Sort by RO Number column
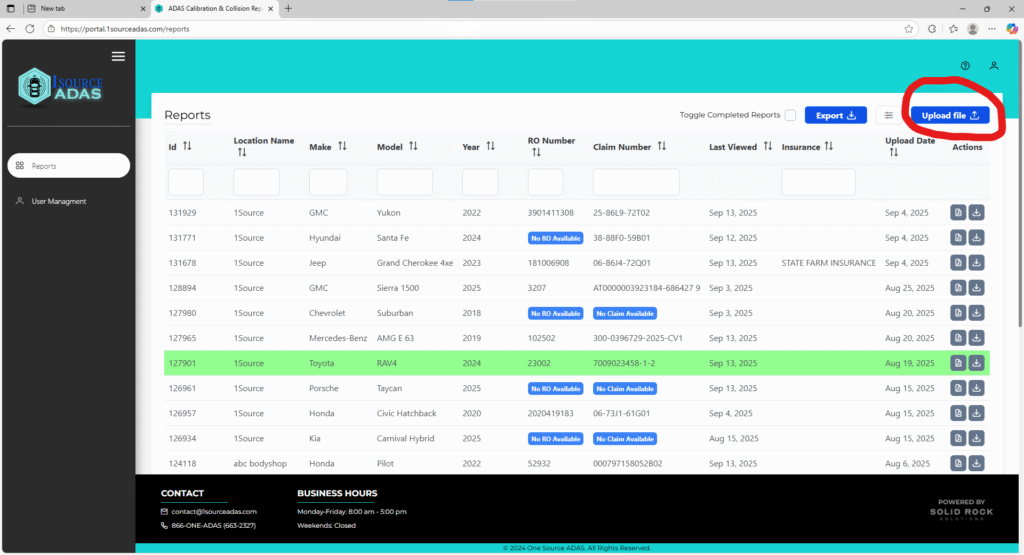This screenshot has height=555, width=1024. (x=536, y=153)
